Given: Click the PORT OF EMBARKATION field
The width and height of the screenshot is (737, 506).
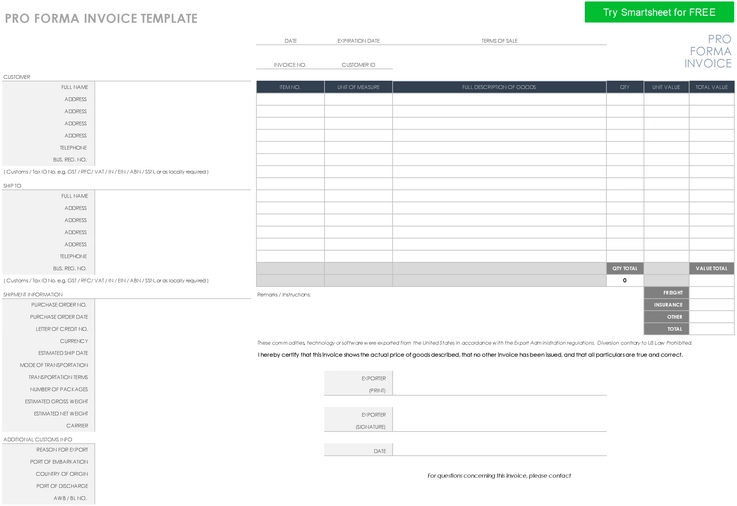Looking at the screenshot, I should tap(173, 462).
